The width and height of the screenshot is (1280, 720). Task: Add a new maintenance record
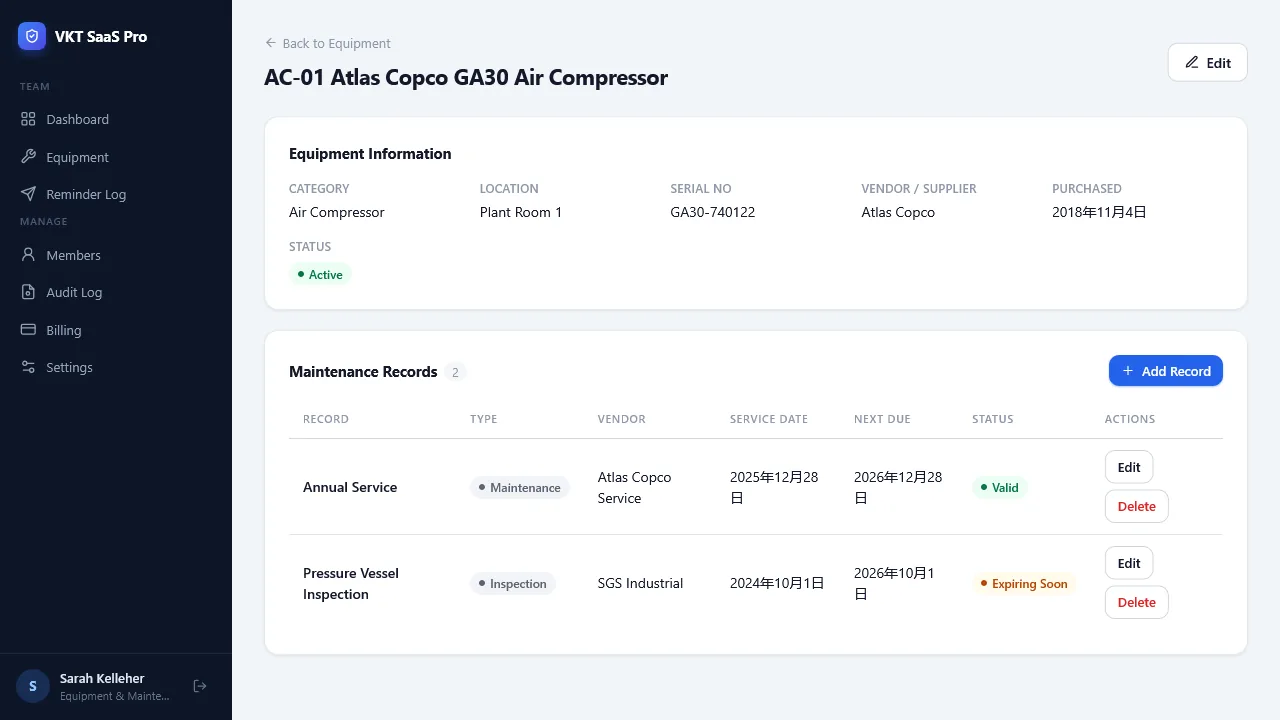tap(1166, 371)
